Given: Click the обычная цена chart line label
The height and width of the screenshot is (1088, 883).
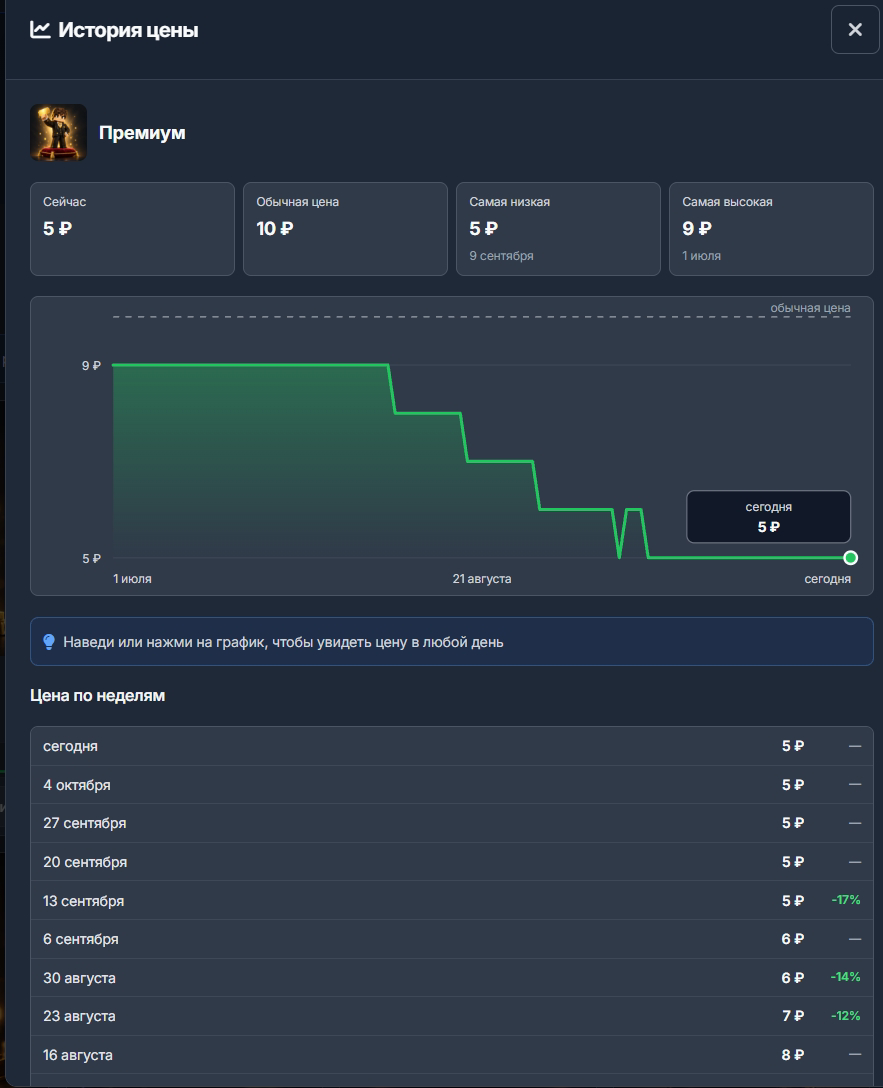Looking at the screenshot, I should click(x=810, y=308).
